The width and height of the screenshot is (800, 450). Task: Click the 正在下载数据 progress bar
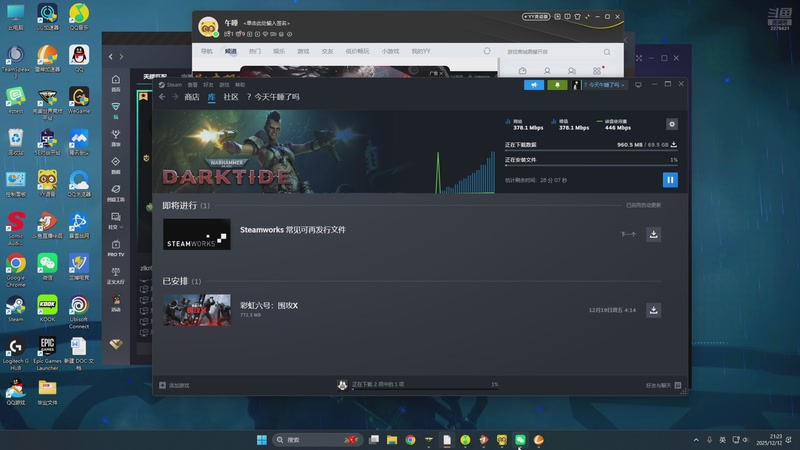[x=591, y=151]
